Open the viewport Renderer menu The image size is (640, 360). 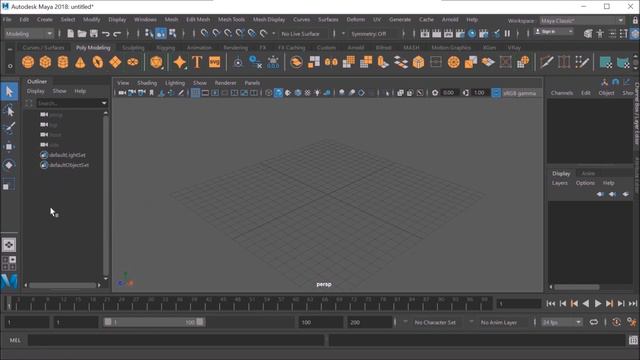(225, 83)
